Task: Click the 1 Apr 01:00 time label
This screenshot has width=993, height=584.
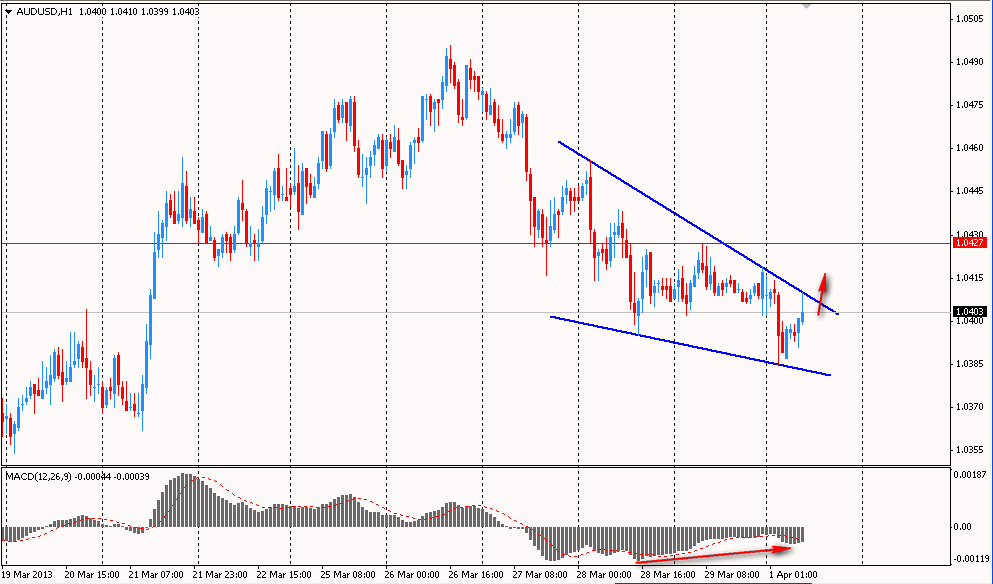Action: point(794,574)
